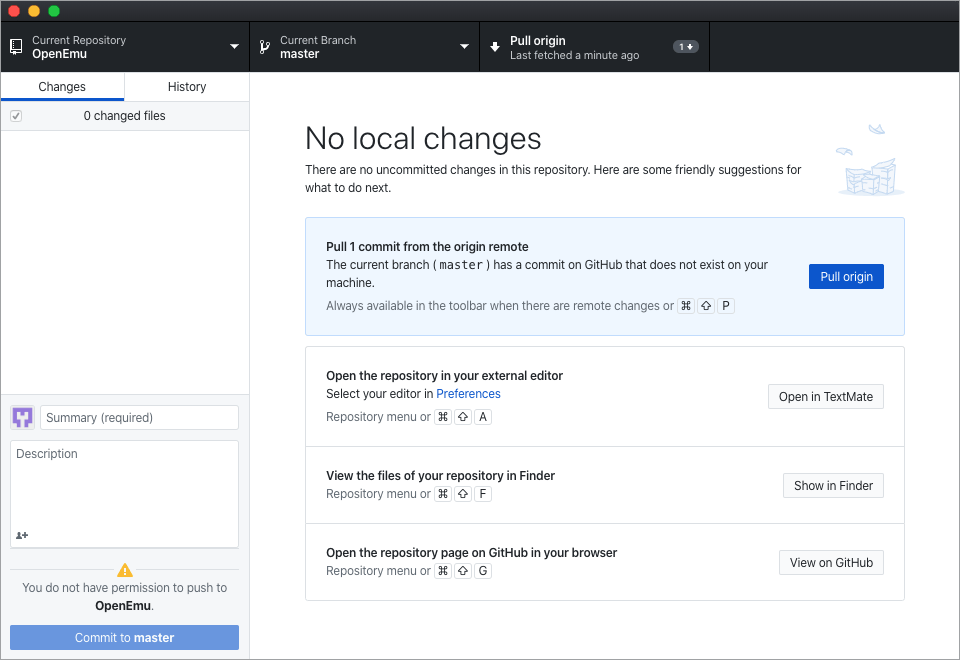
Task: Click the F shortcut key in Finder suggestion
Action: [483, 494]
